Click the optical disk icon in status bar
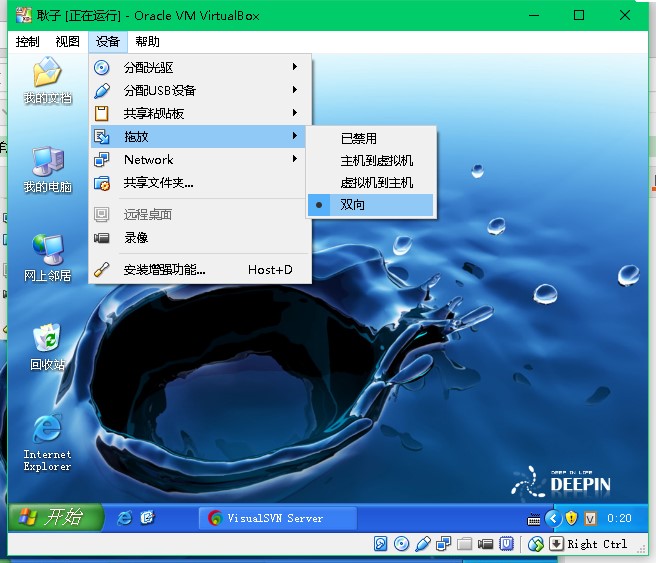This screenshot has height=563, width=656. click(401, 544)
